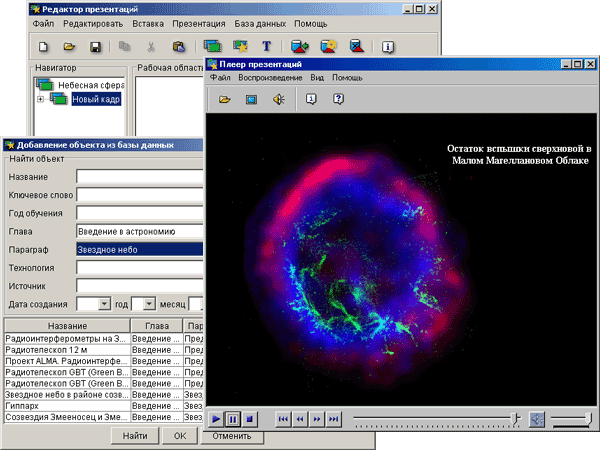
Task: Open file via player's folder icon
Action: [x=225, y=99]
